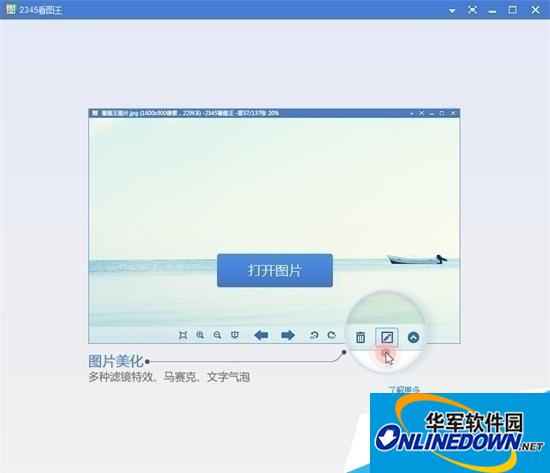Click the preview window title text 看图王图片.jpg
Image resolution: width=550 pixels, height=473 pixels.
click(x=120, y=113)
